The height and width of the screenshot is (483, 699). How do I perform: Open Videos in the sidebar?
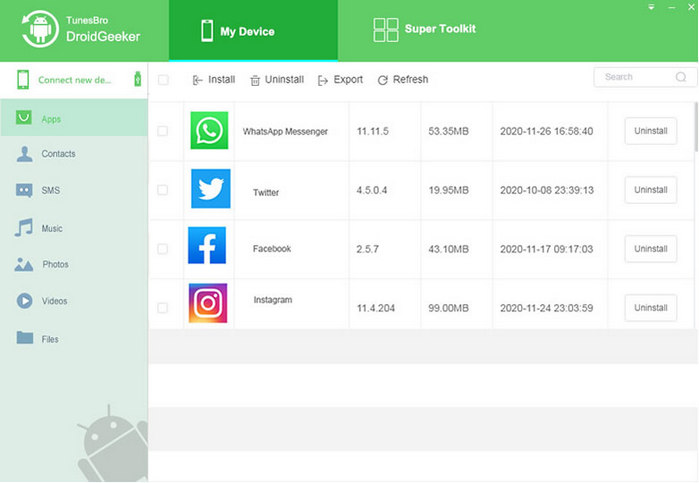(74, 301)
